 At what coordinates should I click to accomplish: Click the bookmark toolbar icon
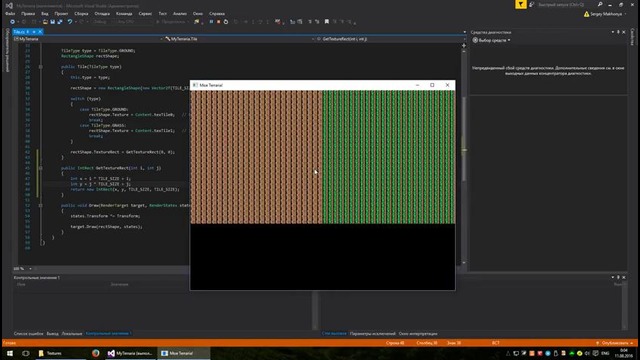327,22
